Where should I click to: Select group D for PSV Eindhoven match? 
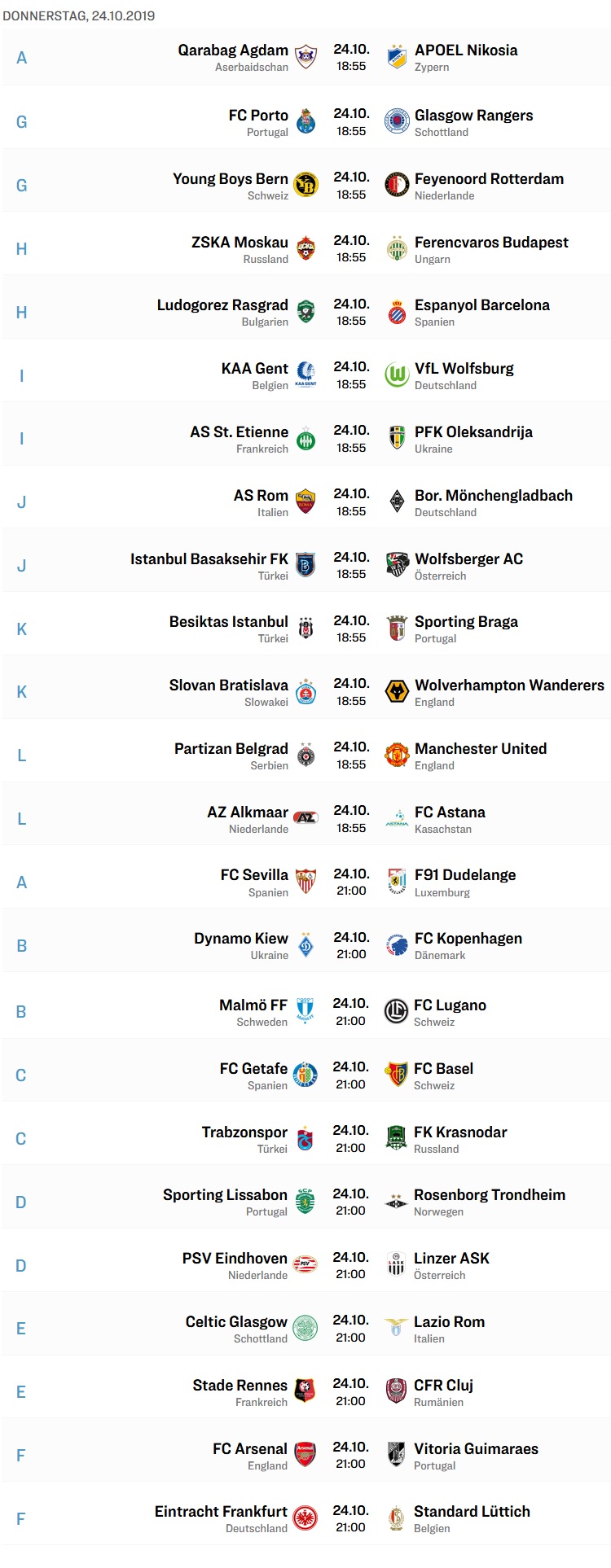pos(21,1265)
